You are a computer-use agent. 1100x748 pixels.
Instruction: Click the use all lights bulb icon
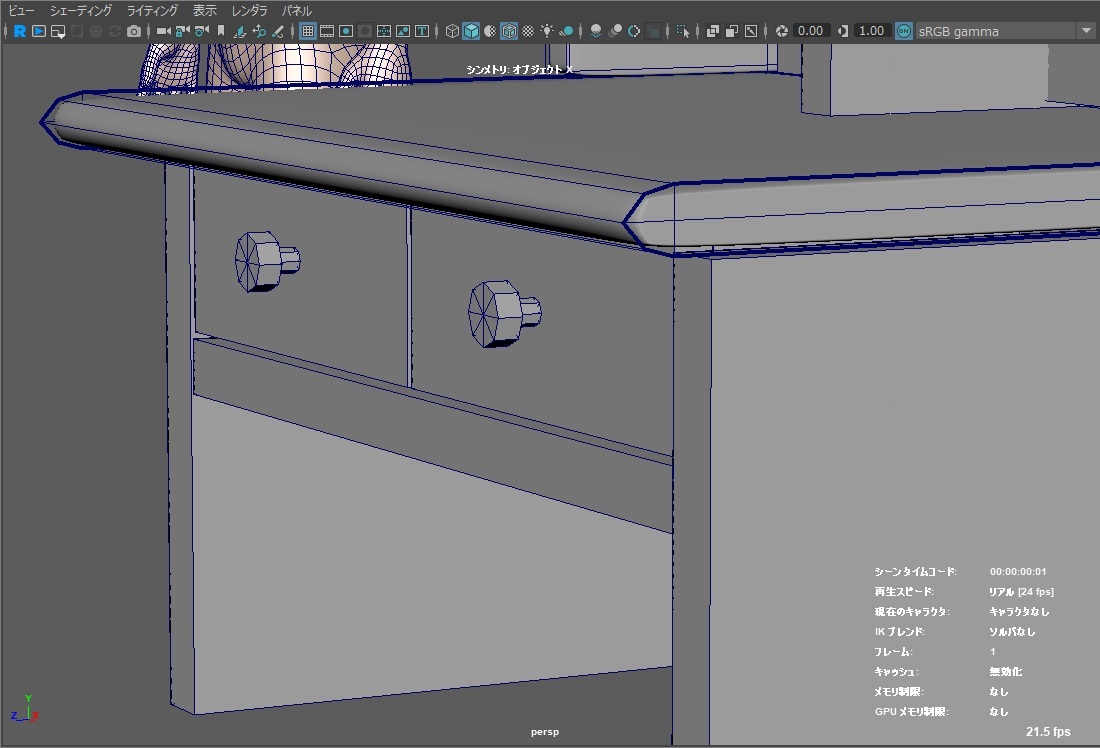(547, 31)
